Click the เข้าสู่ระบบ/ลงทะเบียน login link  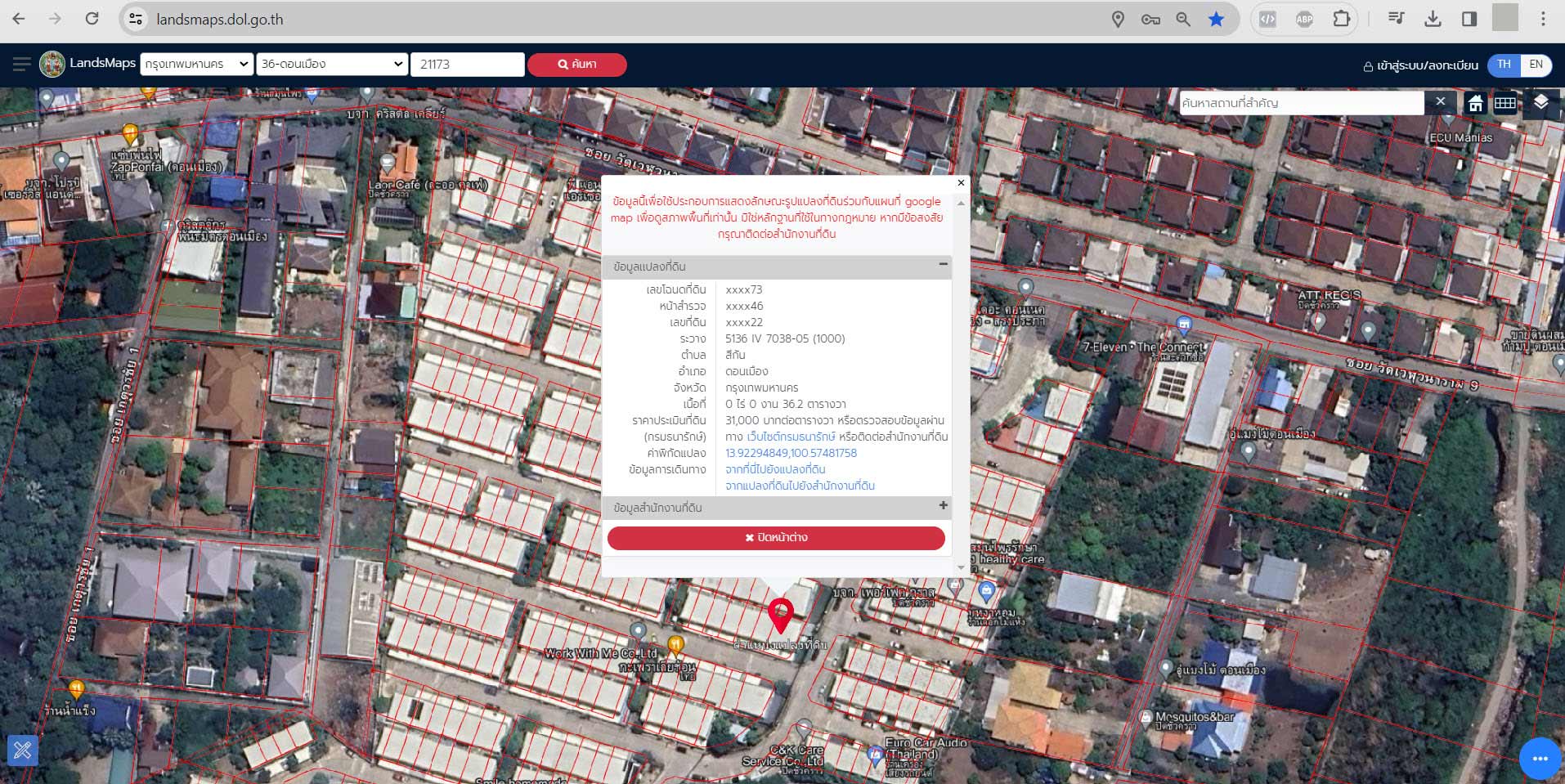[x=1420, y=65]
